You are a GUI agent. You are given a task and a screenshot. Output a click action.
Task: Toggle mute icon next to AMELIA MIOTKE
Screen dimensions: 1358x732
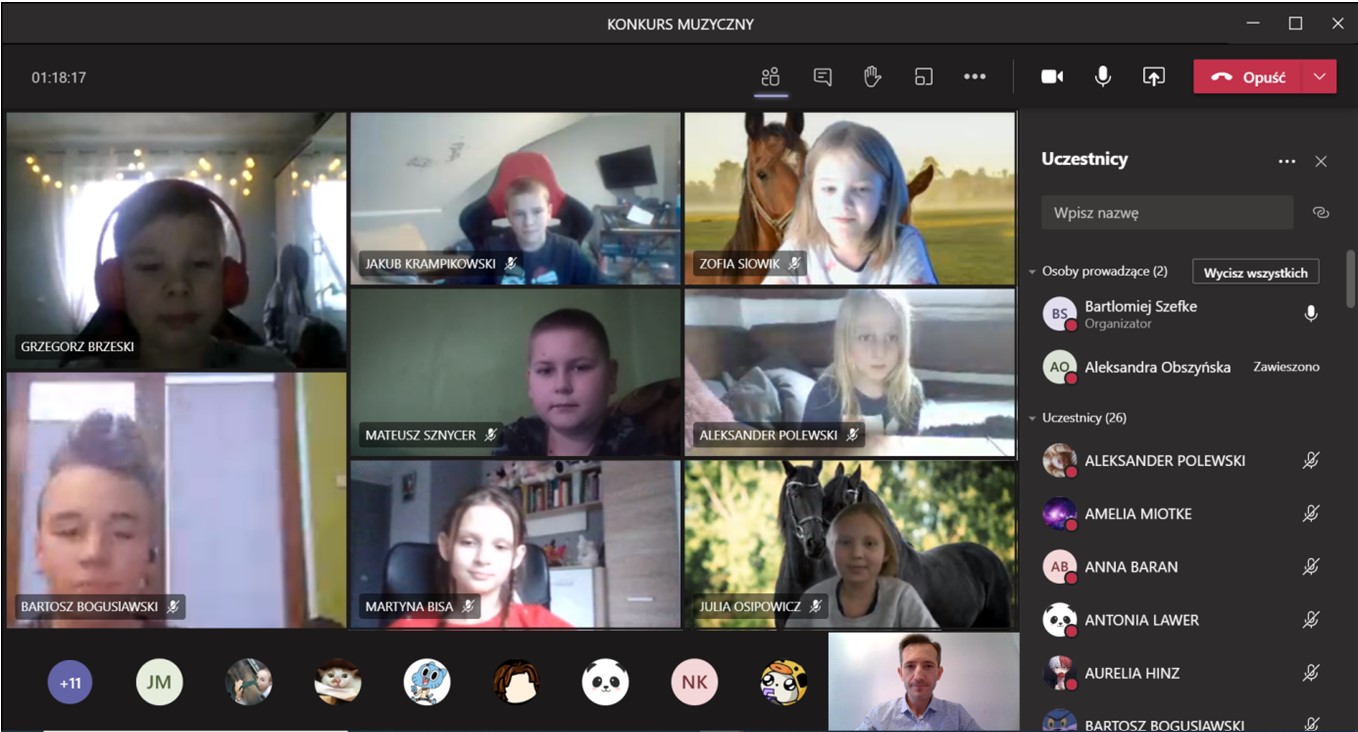coord(1310,514)
